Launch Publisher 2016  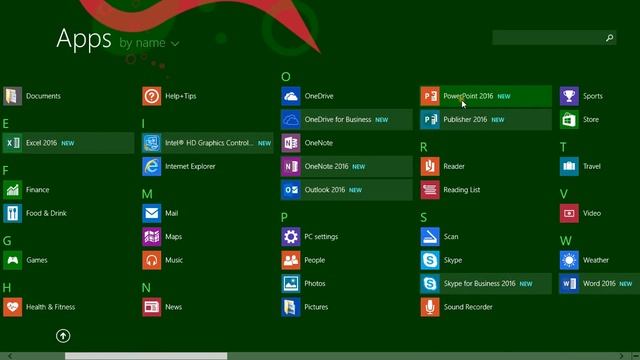pos(486,120)
